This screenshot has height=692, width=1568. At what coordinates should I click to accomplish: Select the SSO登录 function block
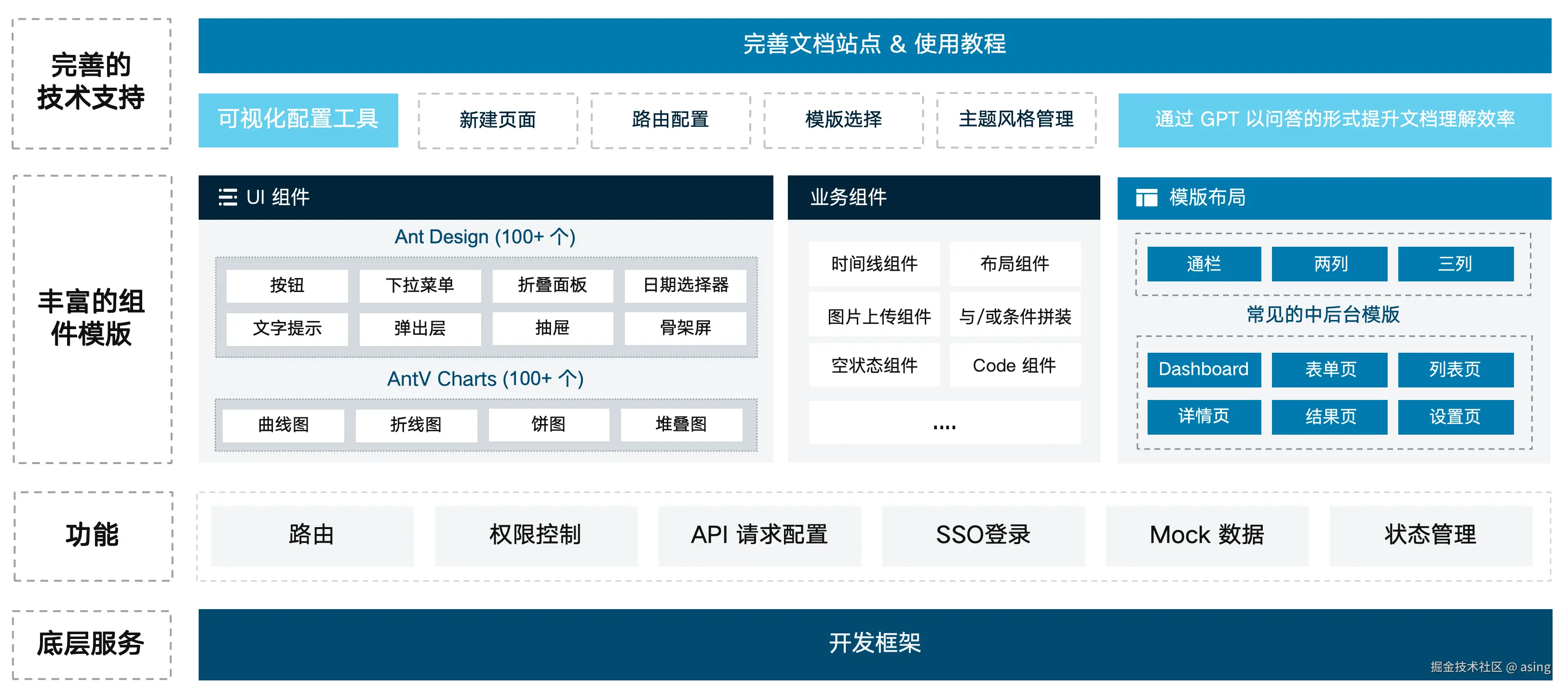point(983,535)
